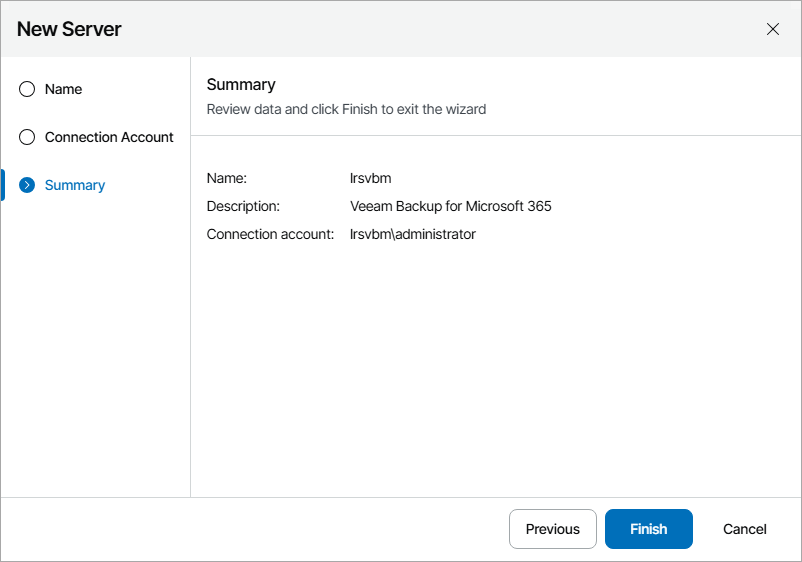Open the Connection Account wizard step

[109, 137]
